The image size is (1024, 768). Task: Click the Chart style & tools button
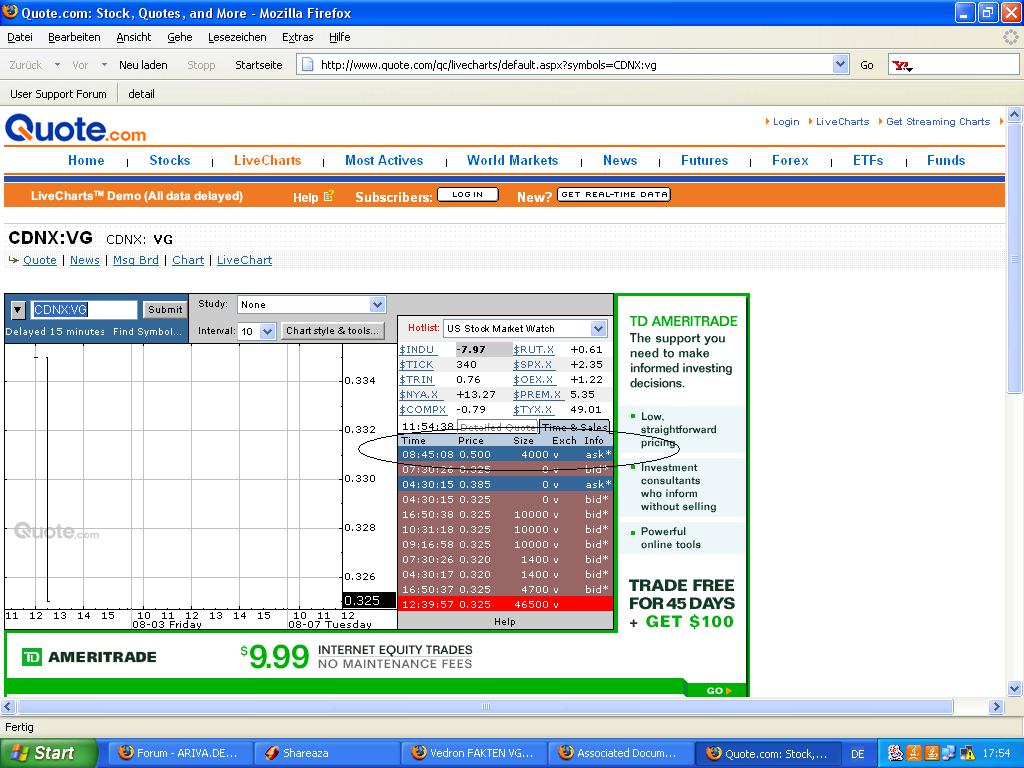pyautogui.click(x=332, y=331)
